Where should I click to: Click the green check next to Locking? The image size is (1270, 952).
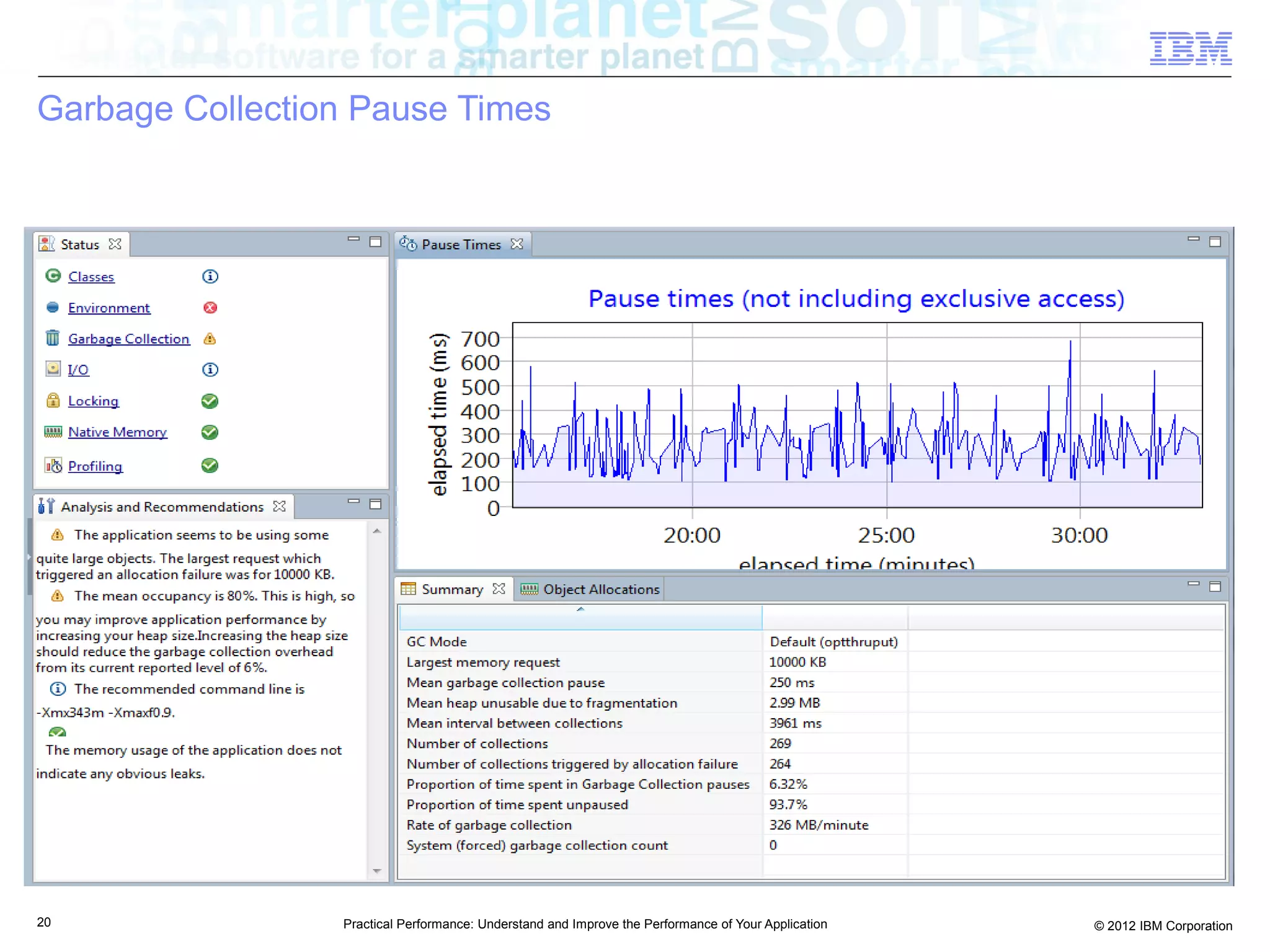click(210, 401)
